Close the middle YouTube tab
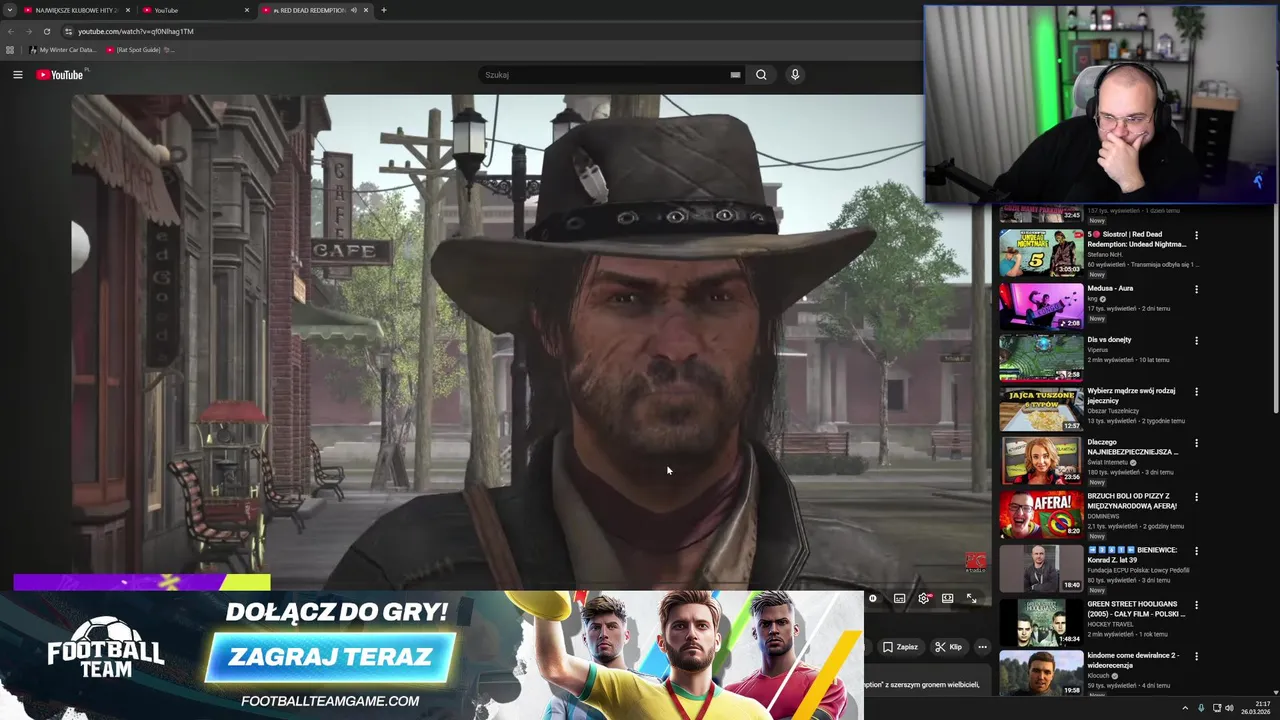Viewport: 1280px width, 720px height. (247, 10)
